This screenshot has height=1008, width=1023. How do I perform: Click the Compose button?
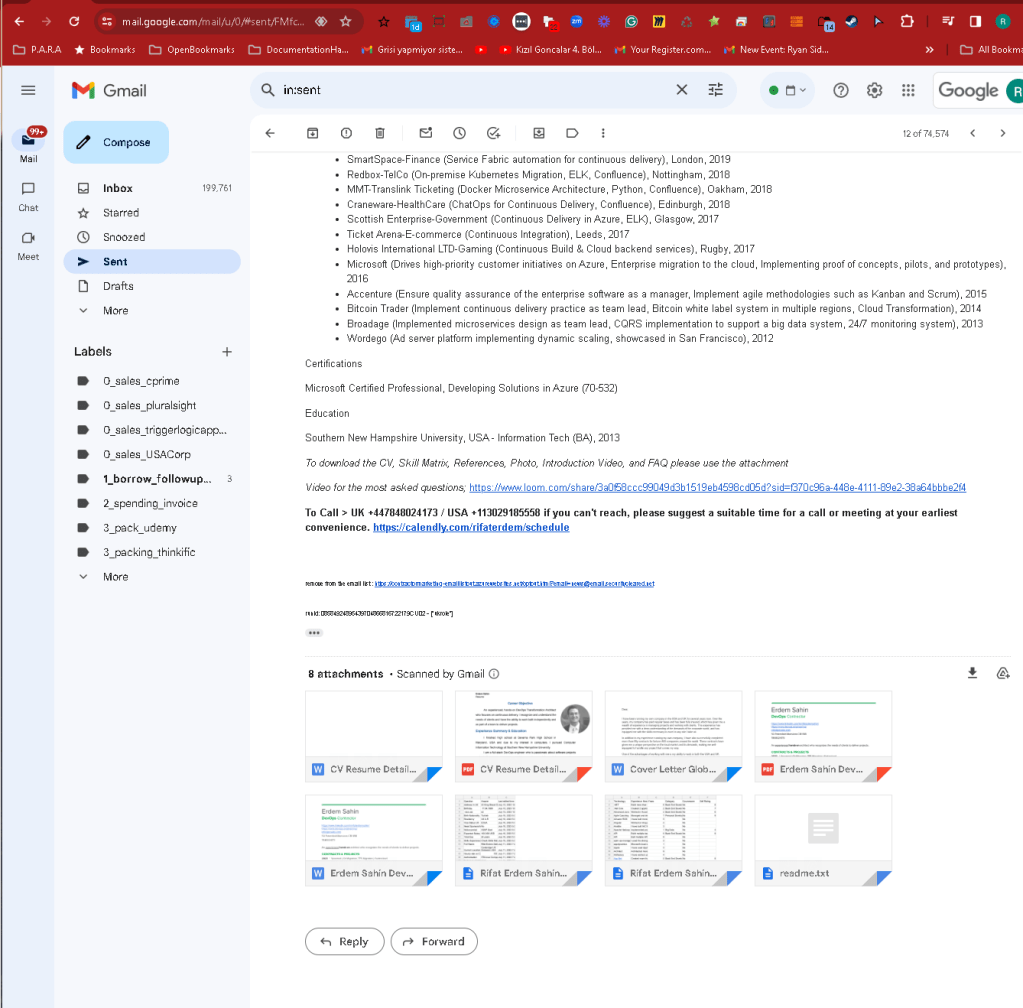(x=116, y=142)
